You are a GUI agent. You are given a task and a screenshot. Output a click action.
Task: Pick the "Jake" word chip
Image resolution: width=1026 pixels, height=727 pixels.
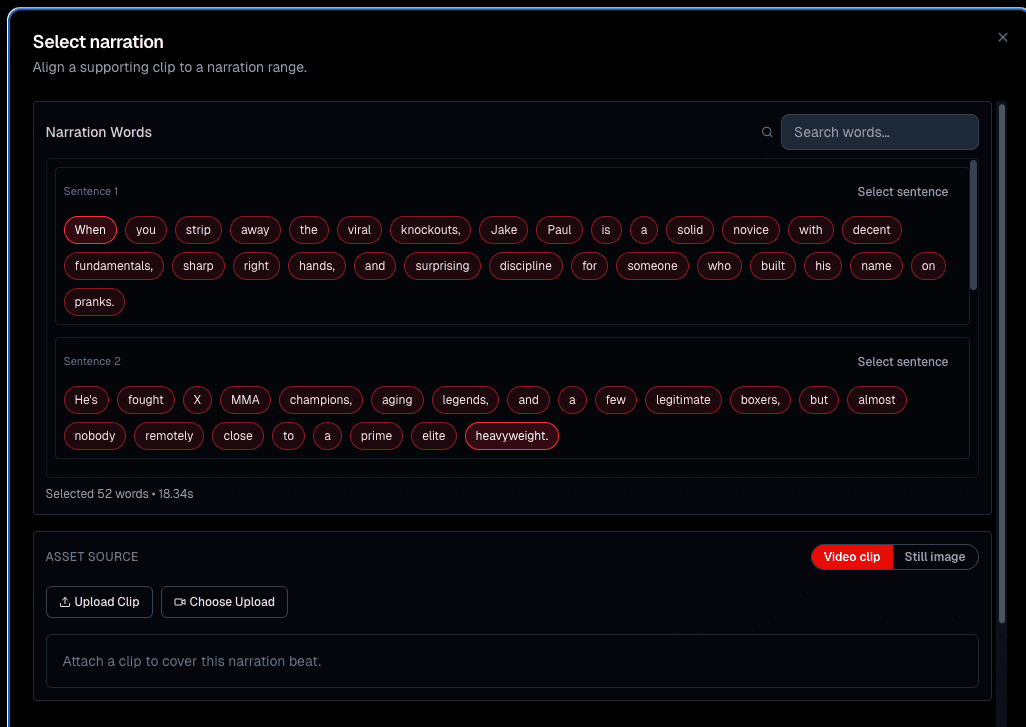(x=504, y=230)
